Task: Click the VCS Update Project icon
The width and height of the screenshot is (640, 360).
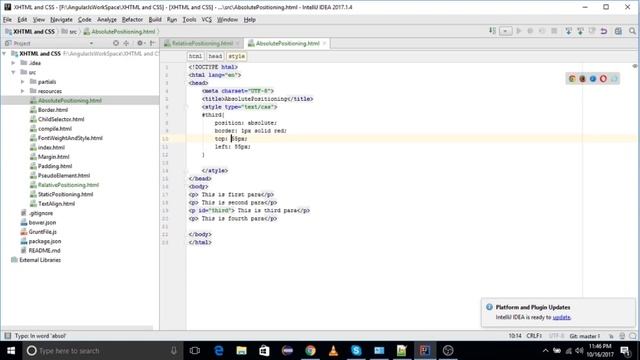Action: (568, 31)
